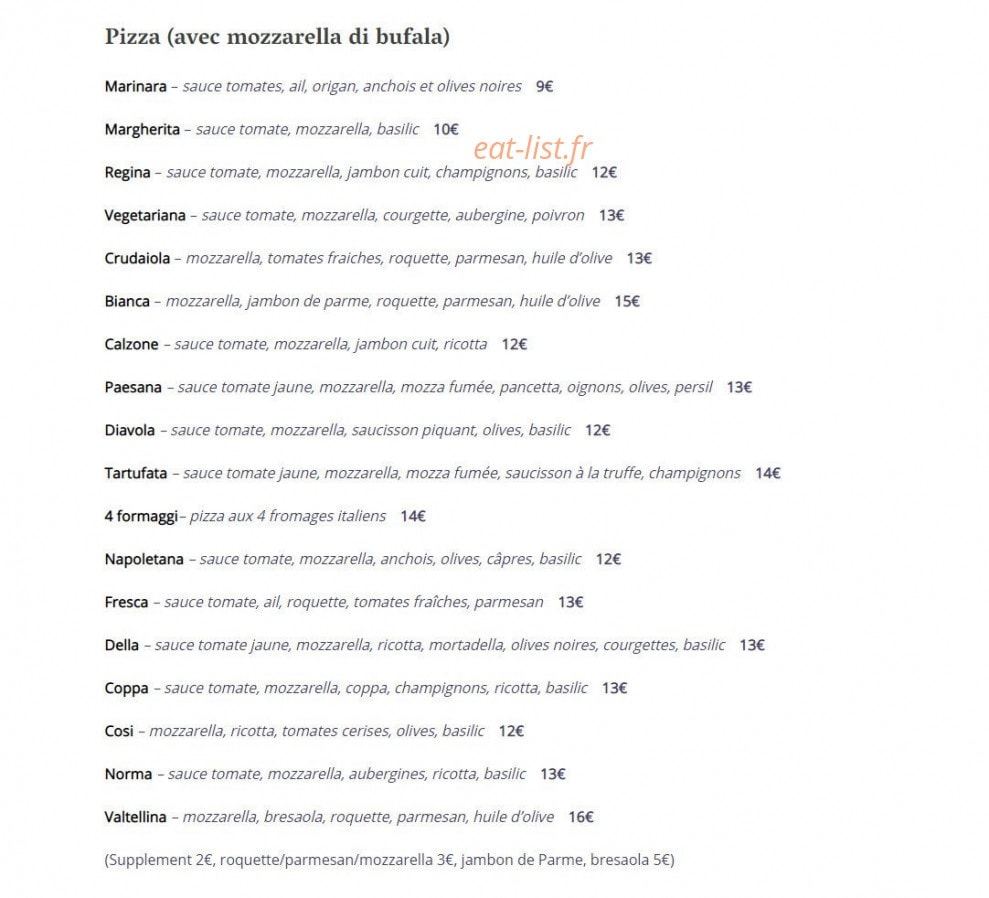The height and width of the screenshot is (898, 989).
Task: Click the Fresca pizza name
Action: 126,602
